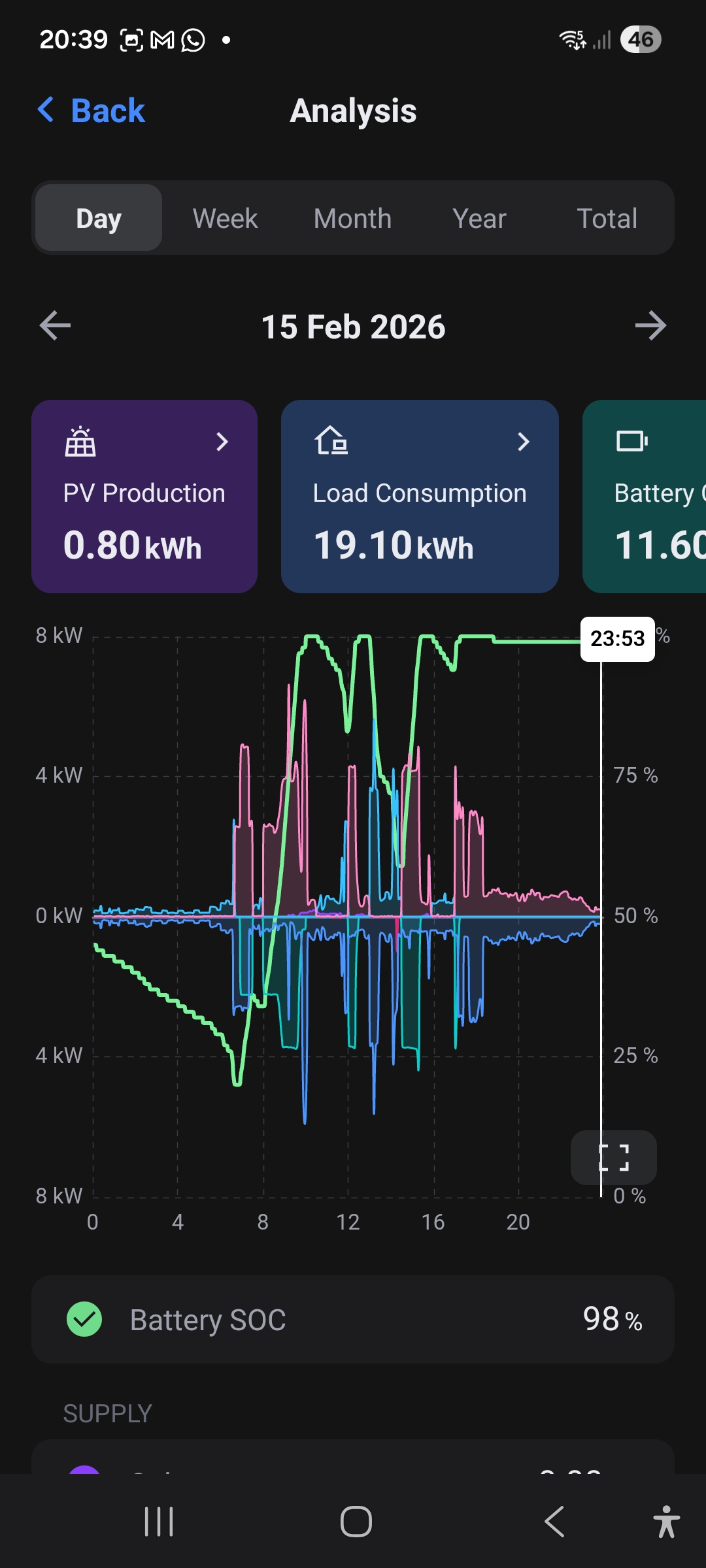Open Android recent apps button
The height and width of the screenshot is (1568, 706).
click(159, 1522)
